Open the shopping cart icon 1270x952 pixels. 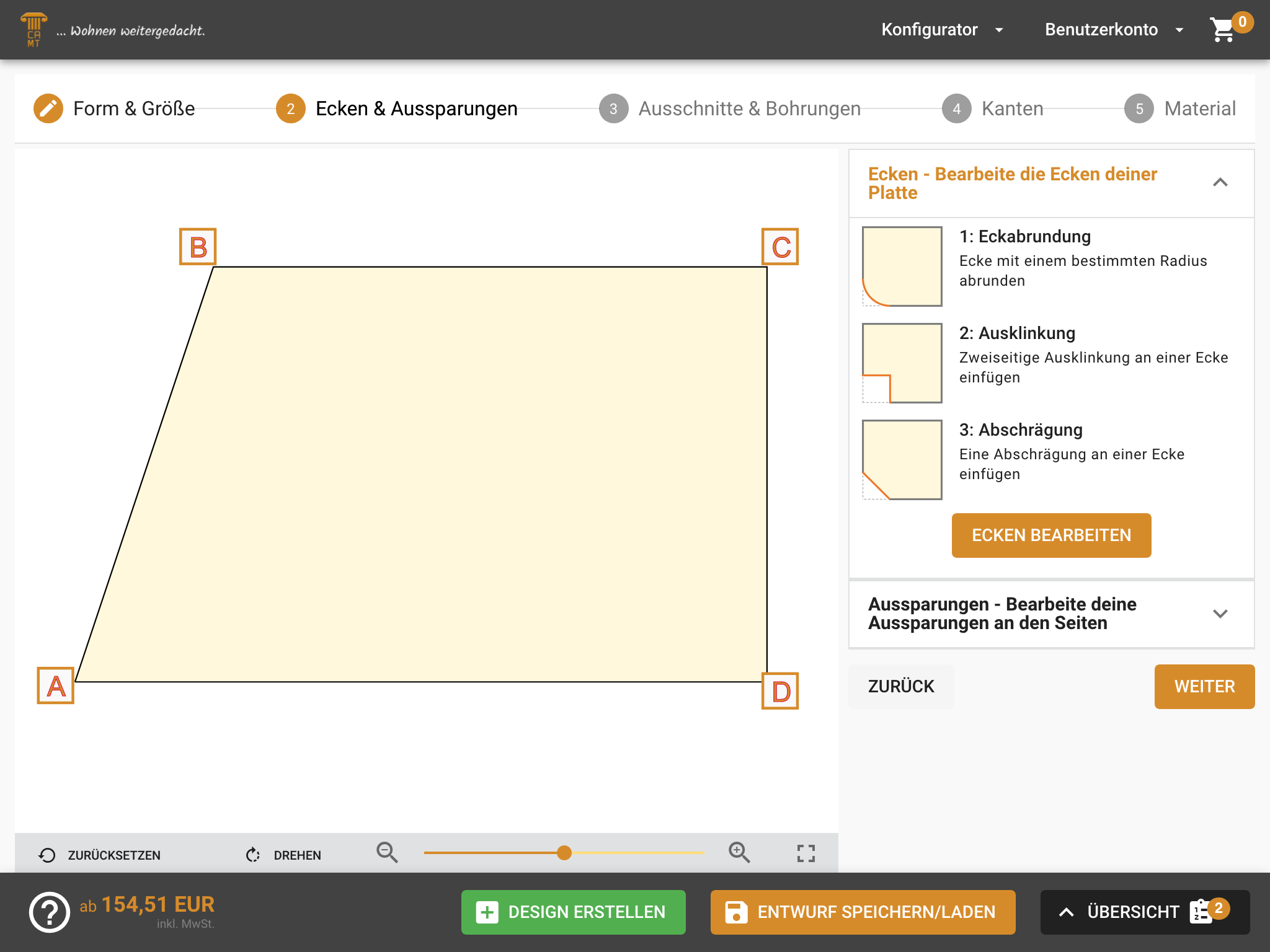[x=1222, y=30]
